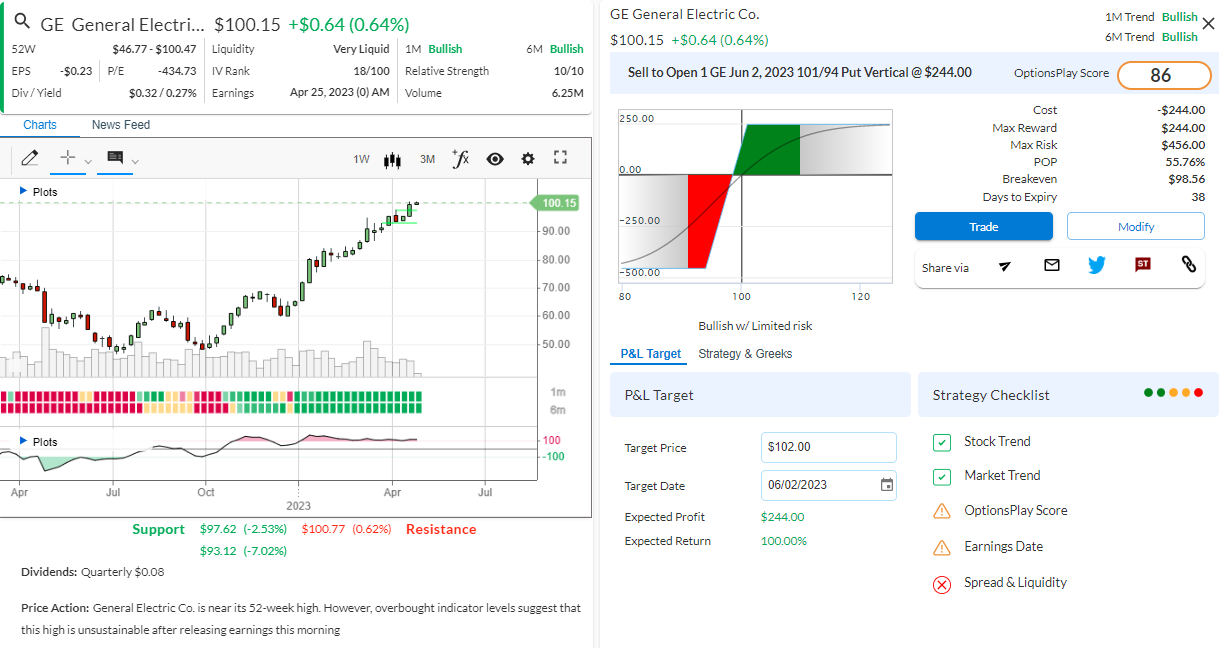Share via Telegram paper plane icon
The image size is (1221, 648).
[x=1005, y=266]
